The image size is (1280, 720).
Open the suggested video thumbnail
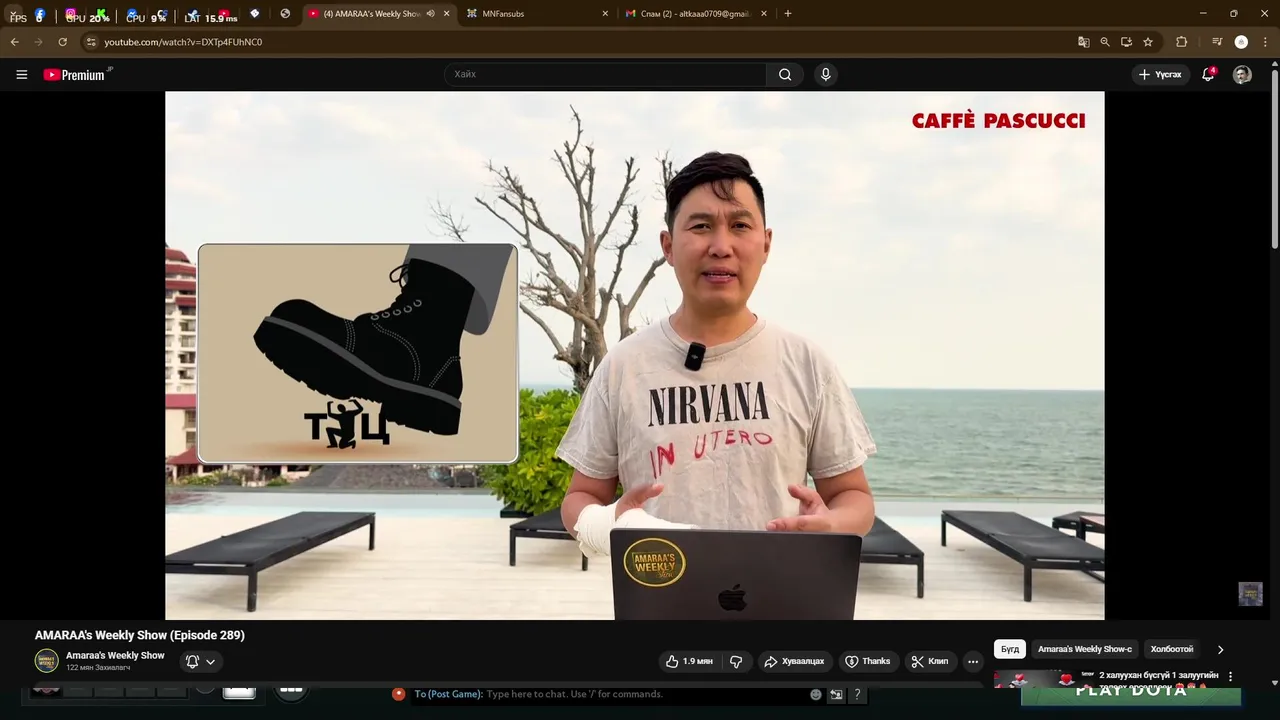coord(1036,678)
